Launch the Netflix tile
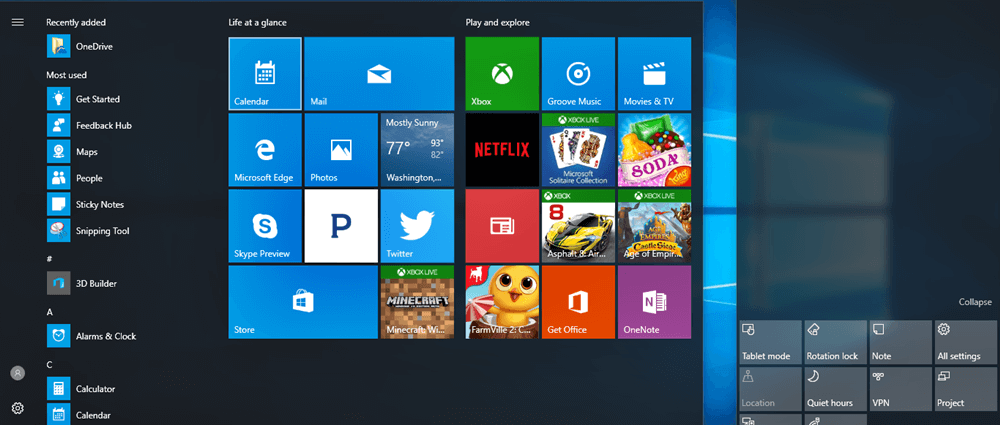 click(x=502, y=150)
